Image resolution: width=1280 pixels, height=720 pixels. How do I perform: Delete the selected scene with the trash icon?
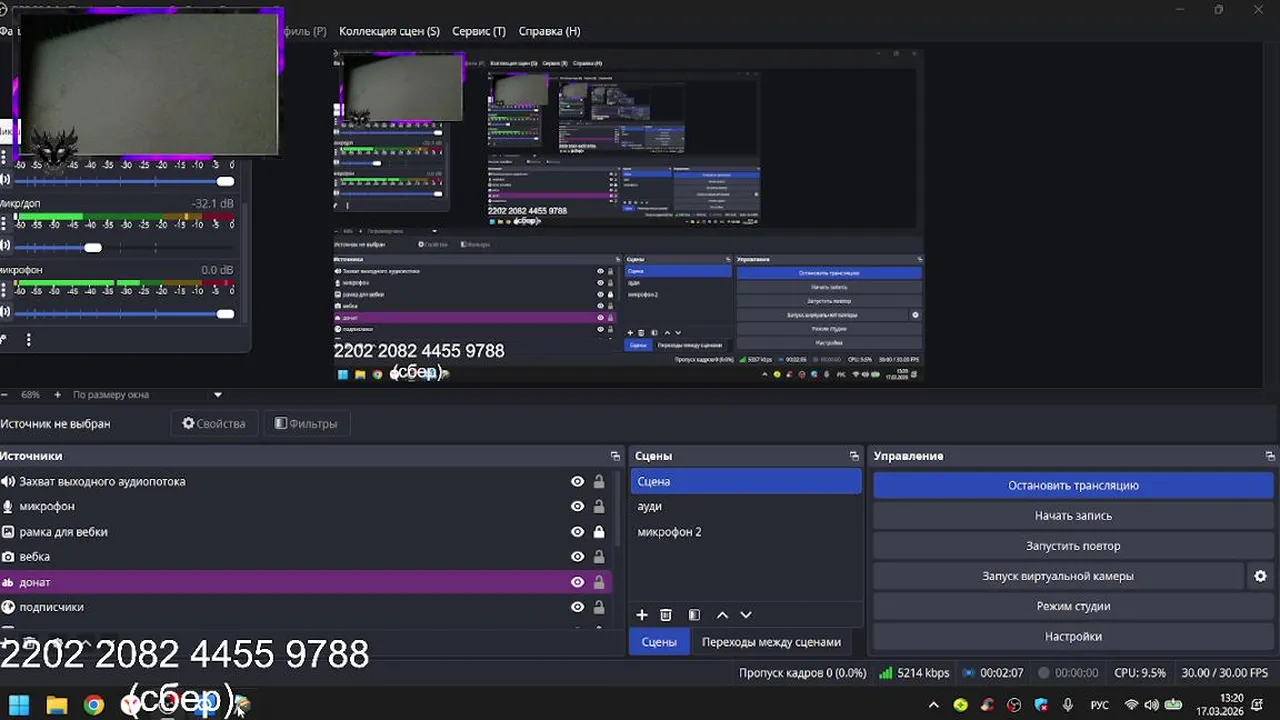point(666,615)
